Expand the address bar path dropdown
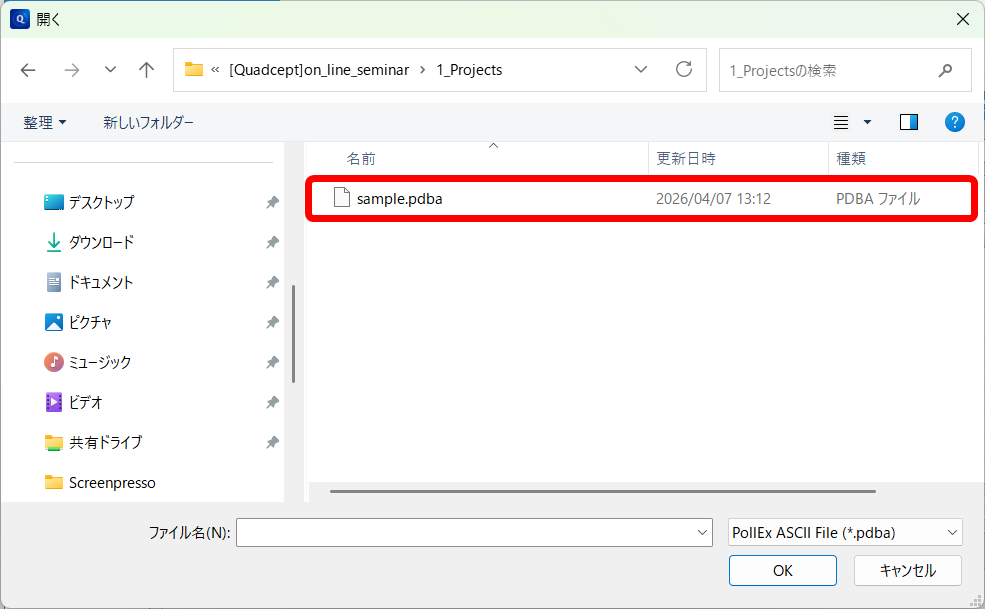 point(641,70)
